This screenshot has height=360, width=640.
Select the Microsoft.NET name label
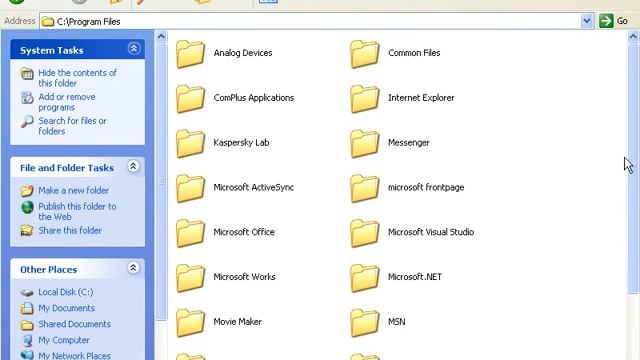tap(415, 277)
